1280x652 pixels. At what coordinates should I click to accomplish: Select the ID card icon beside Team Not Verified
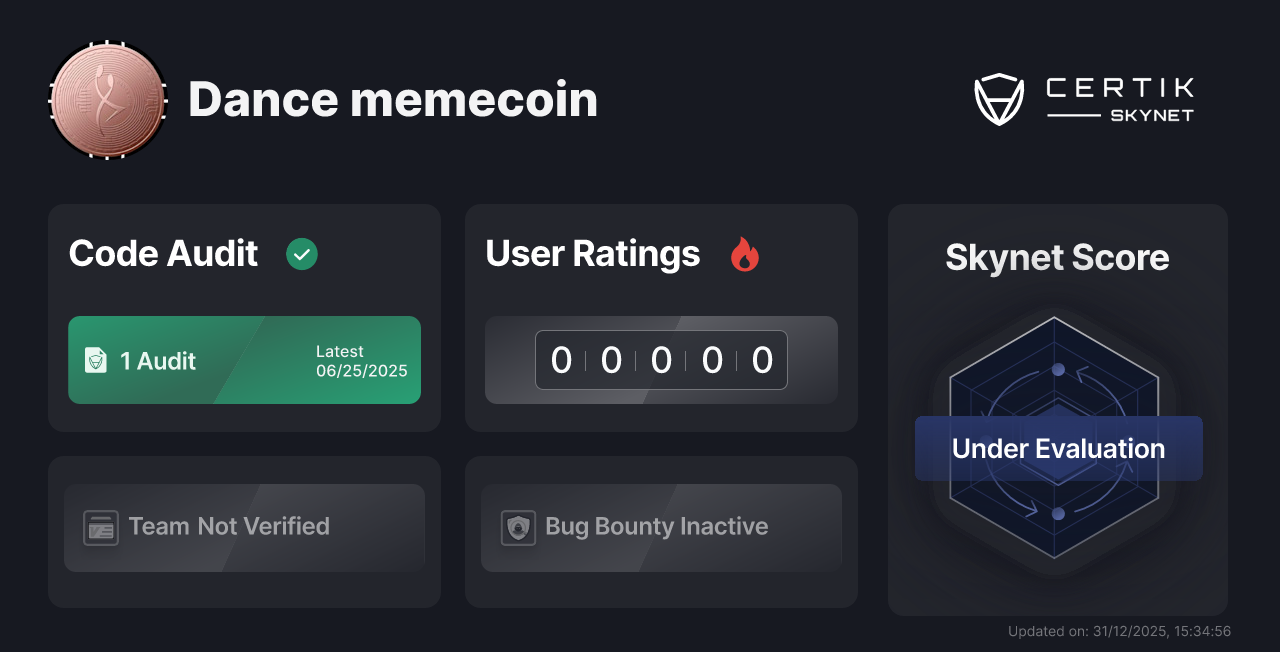click(100, 527)
